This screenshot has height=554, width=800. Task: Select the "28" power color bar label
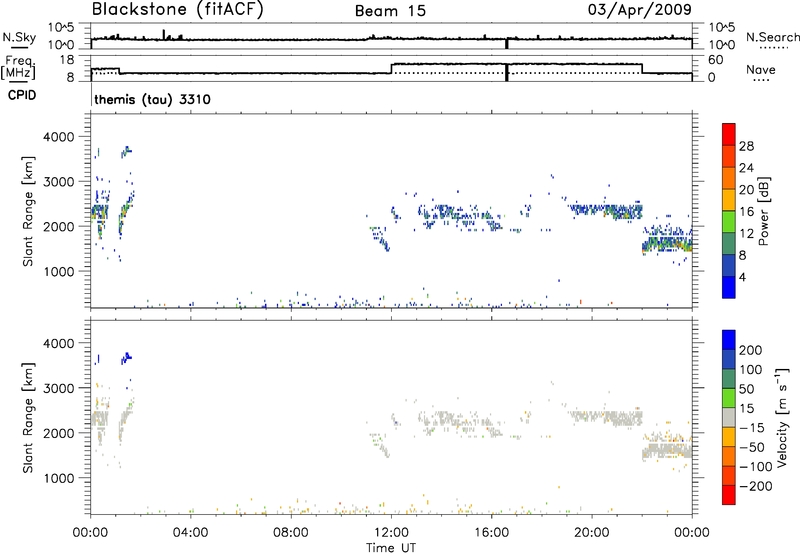pyautogui.click(x=746, y=146)
